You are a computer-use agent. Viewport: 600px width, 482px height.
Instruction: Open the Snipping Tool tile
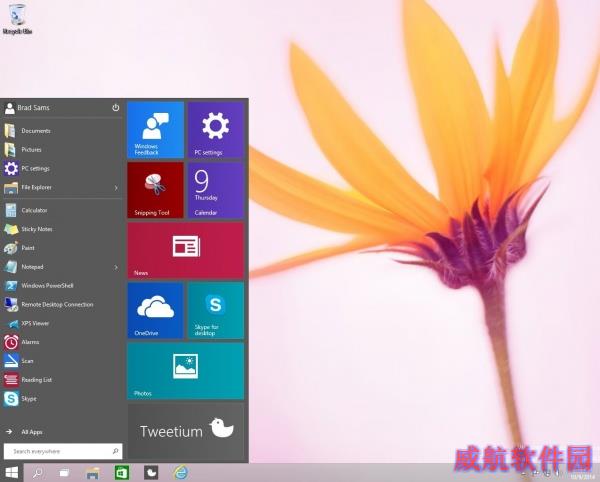[155, 190]
